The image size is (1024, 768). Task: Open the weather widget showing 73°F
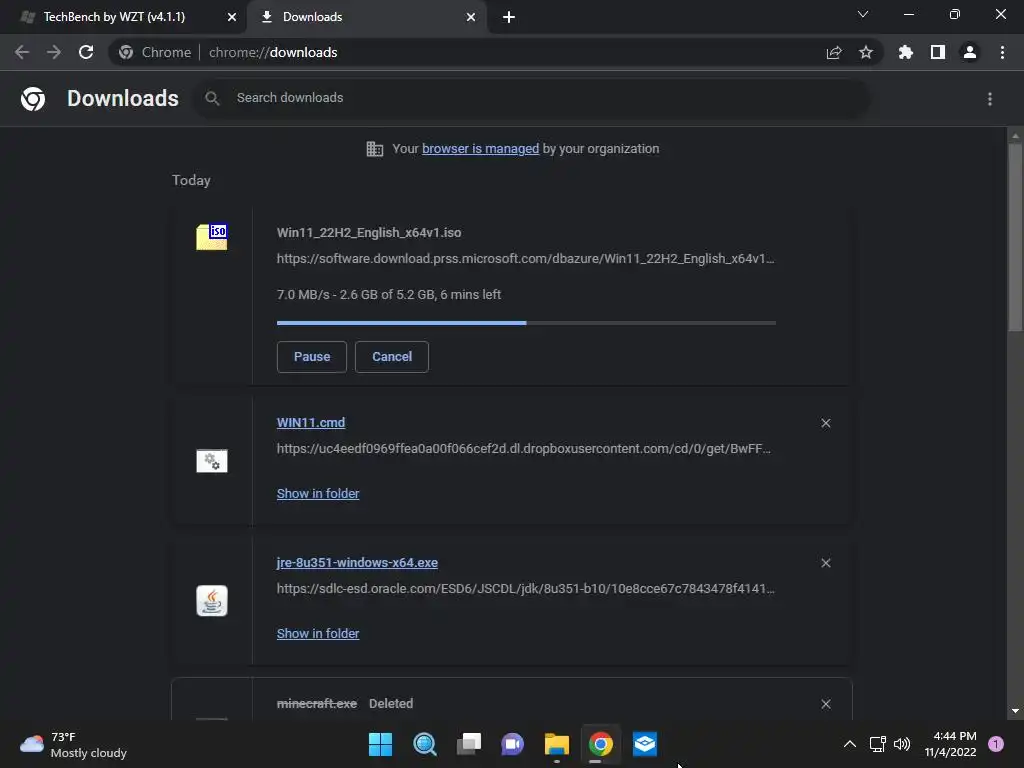coord(73,744)
